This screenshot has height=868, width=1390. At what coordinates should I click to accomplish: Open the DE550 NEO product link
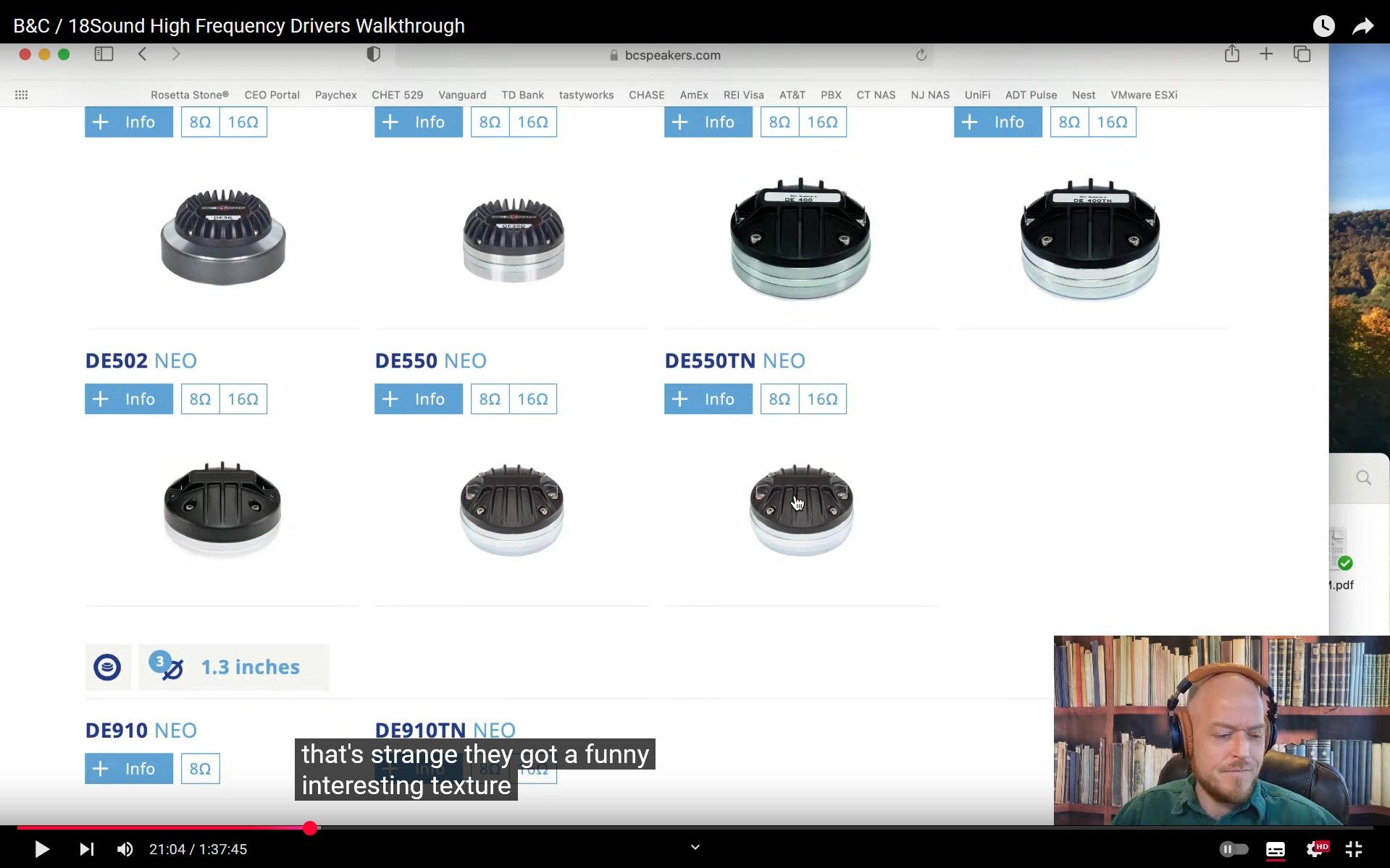[x=431, y=361]
